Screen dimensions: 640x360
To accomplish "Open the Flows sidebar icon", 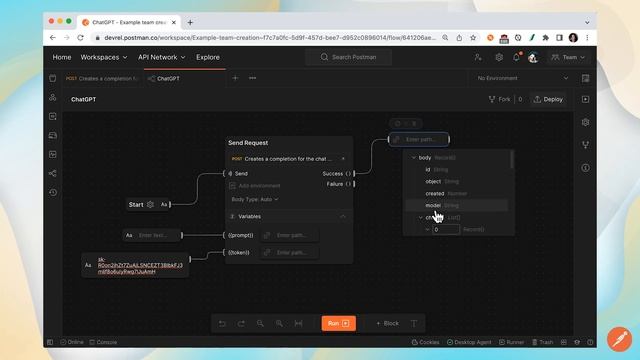I will (53, 173).
